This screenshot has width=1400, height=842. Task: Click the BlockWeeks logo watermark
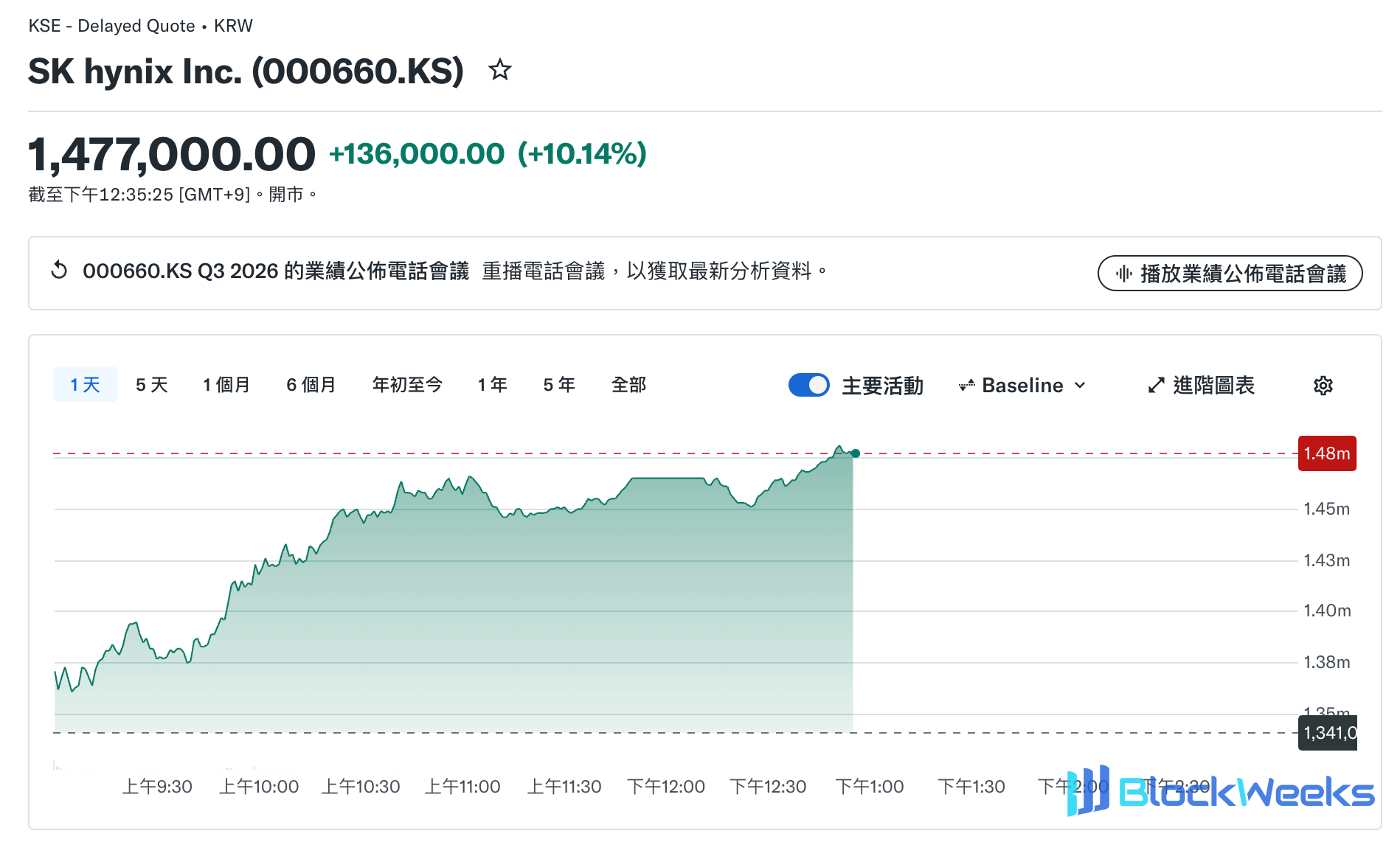1221,791
